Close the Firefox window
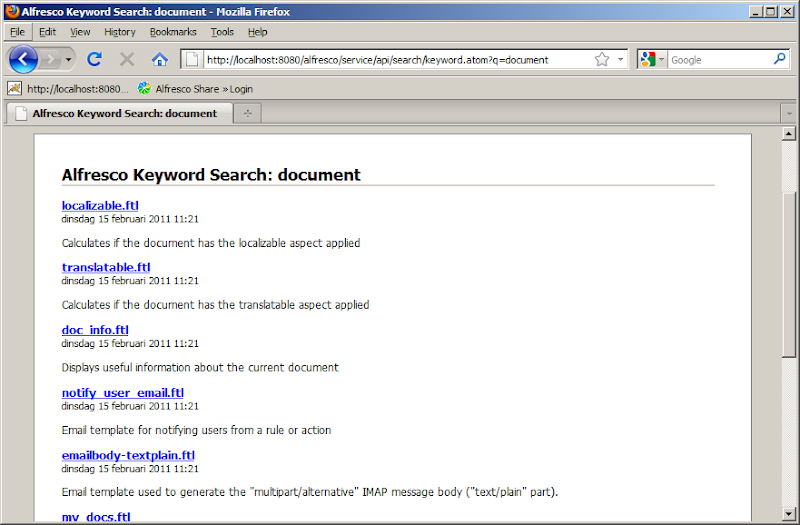Image resolution: width=800 pixels, height=525 pixels. coord(787,11)
